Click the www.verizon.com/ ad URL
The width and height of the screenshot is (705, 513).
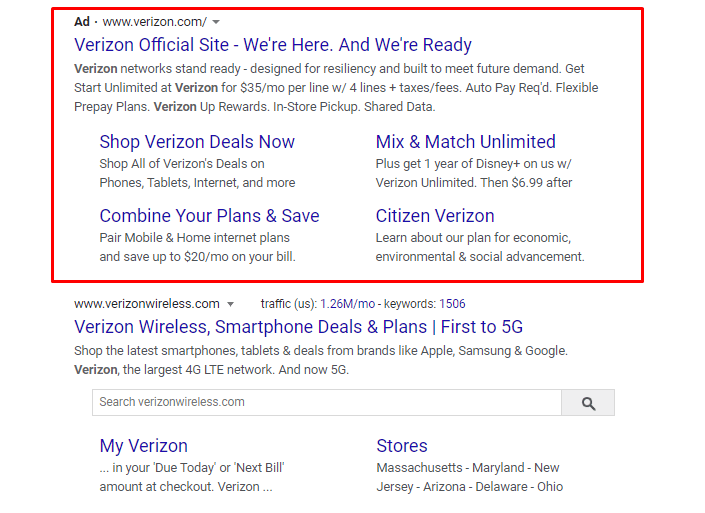[155, 22]
